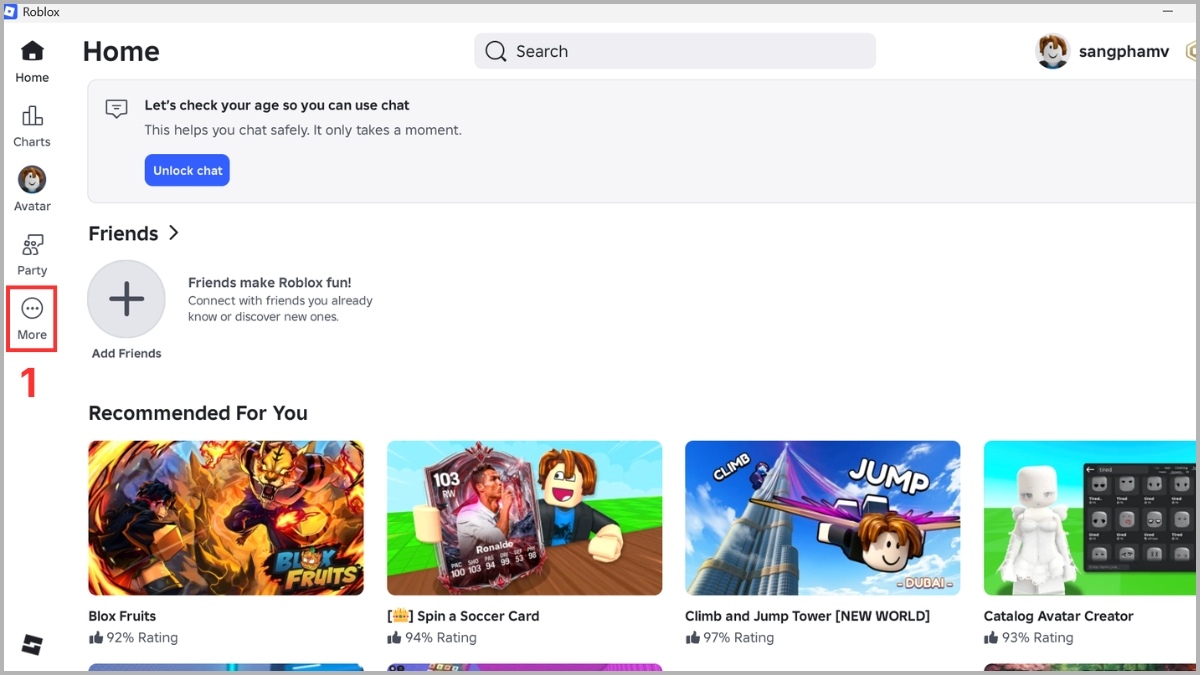
Task: Click the 93% Rating text
Action: 1037,638
